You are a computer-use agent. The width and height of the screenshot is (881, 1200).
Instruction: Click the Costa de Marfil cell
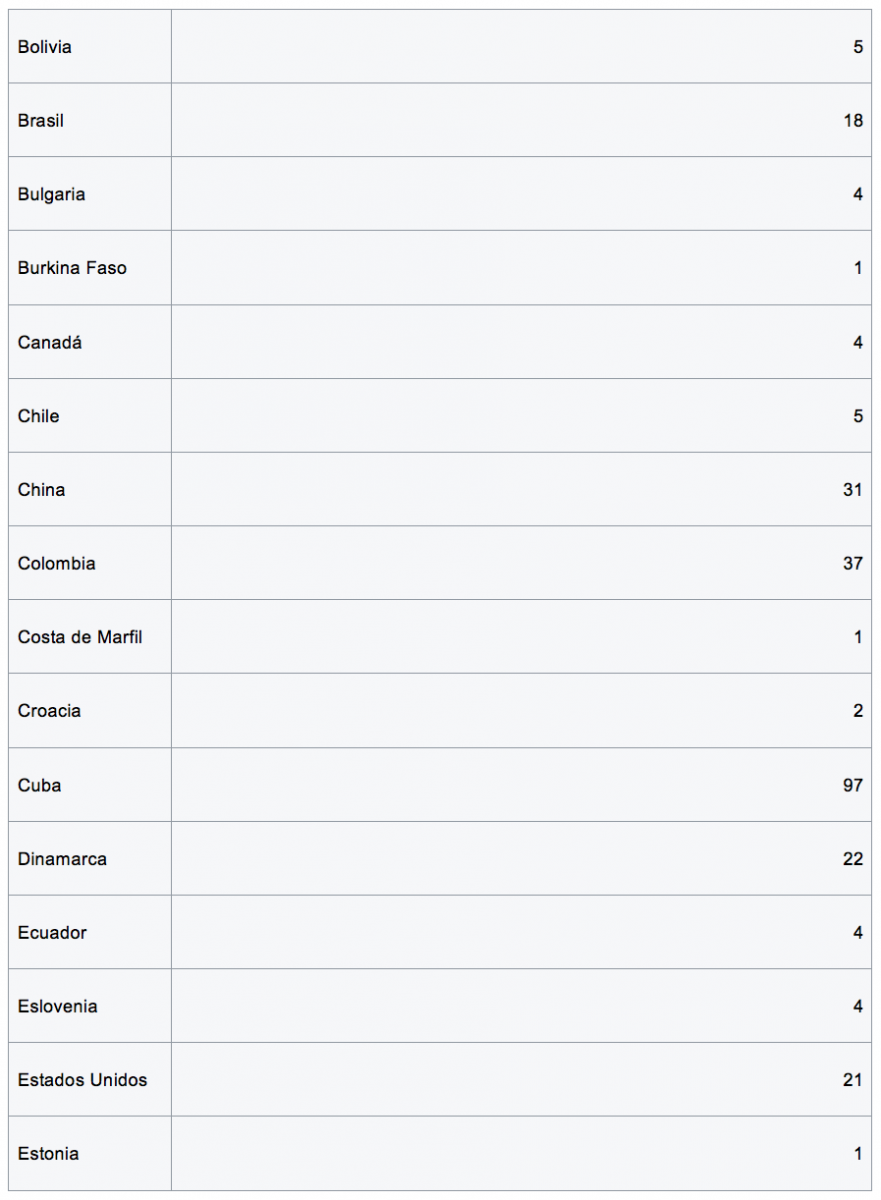(x=80, y=637)
